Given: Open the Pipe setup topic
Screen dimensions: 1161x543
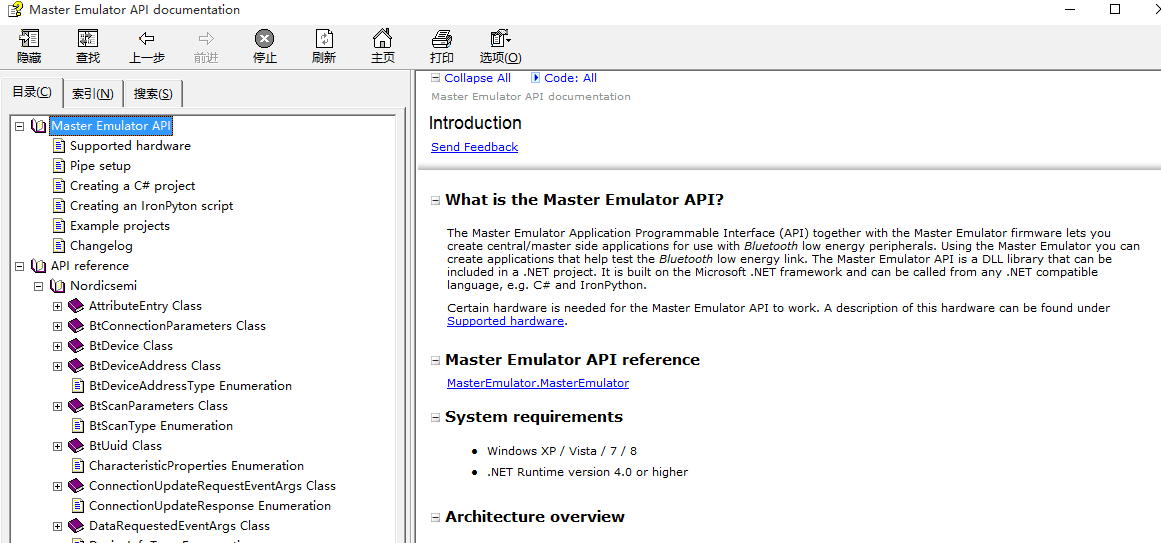Looking at the screenshot, I should (100, 166).
